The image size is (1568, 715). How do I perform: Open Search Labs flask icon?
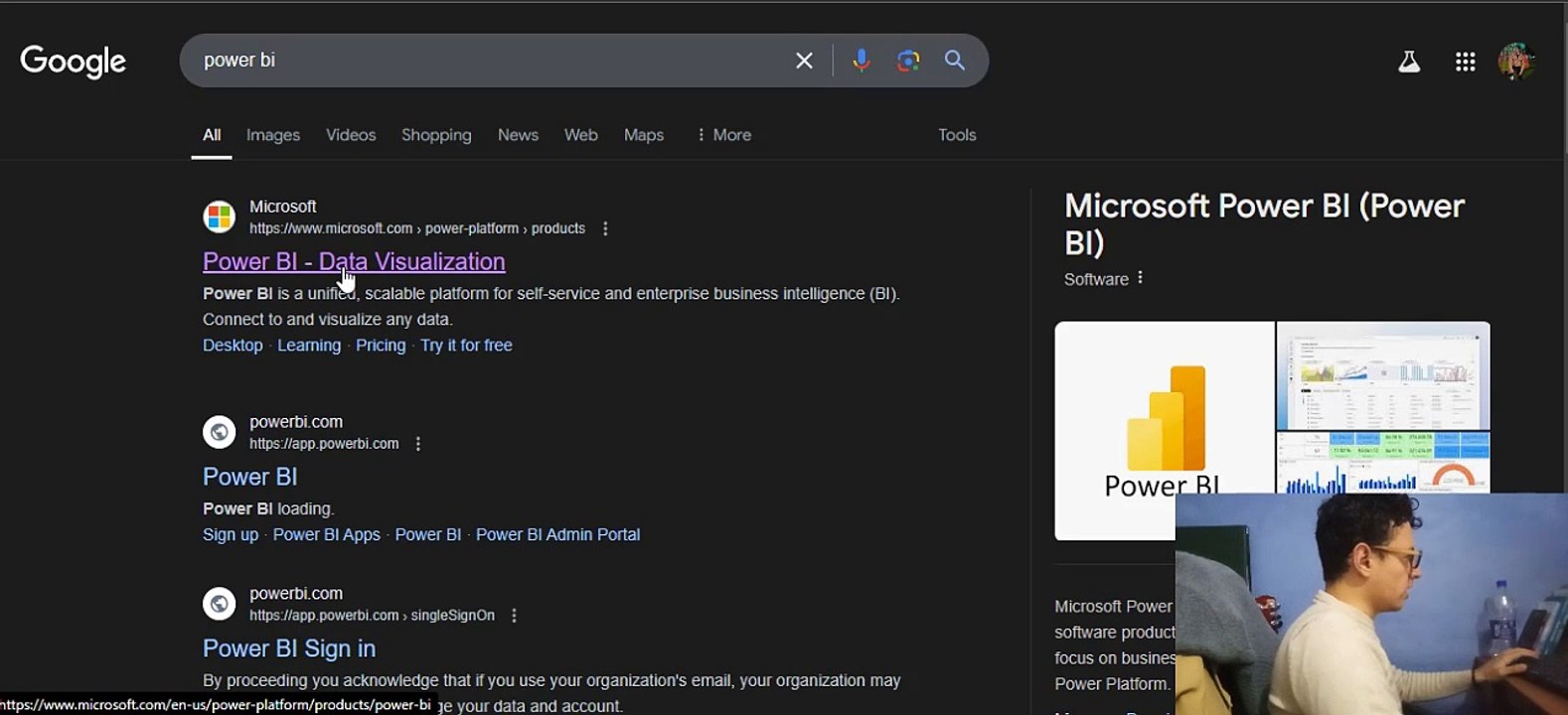[x=1409, y=62]
